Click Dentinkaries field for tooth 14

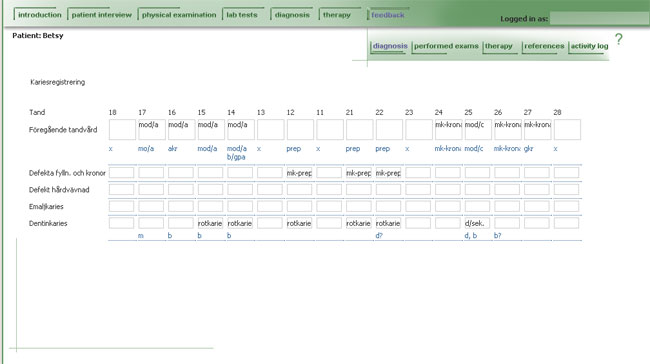[x=240, y=223]
